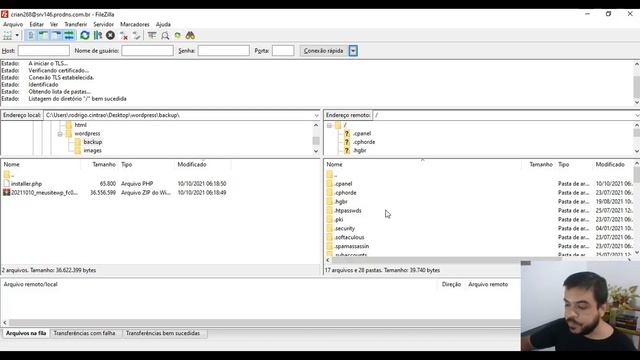Open the Editar menu

(36, 24)
